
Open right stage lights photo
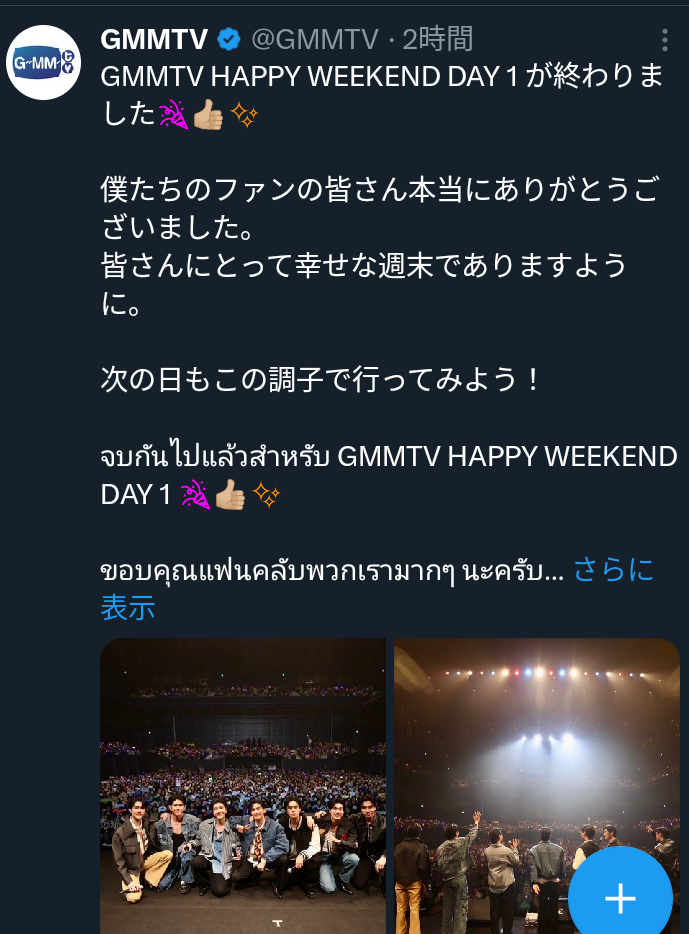click(537, 786)
